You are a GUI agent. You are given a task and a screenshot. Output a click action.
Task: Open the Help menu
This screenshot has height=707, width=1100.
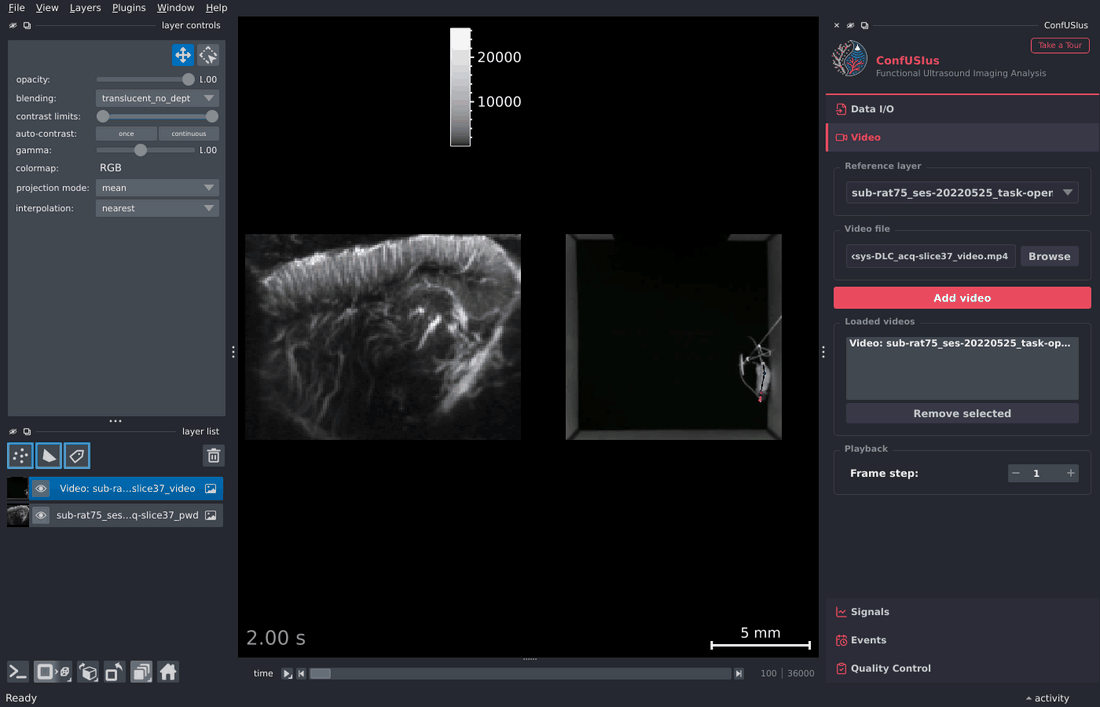tap(216, 8)
